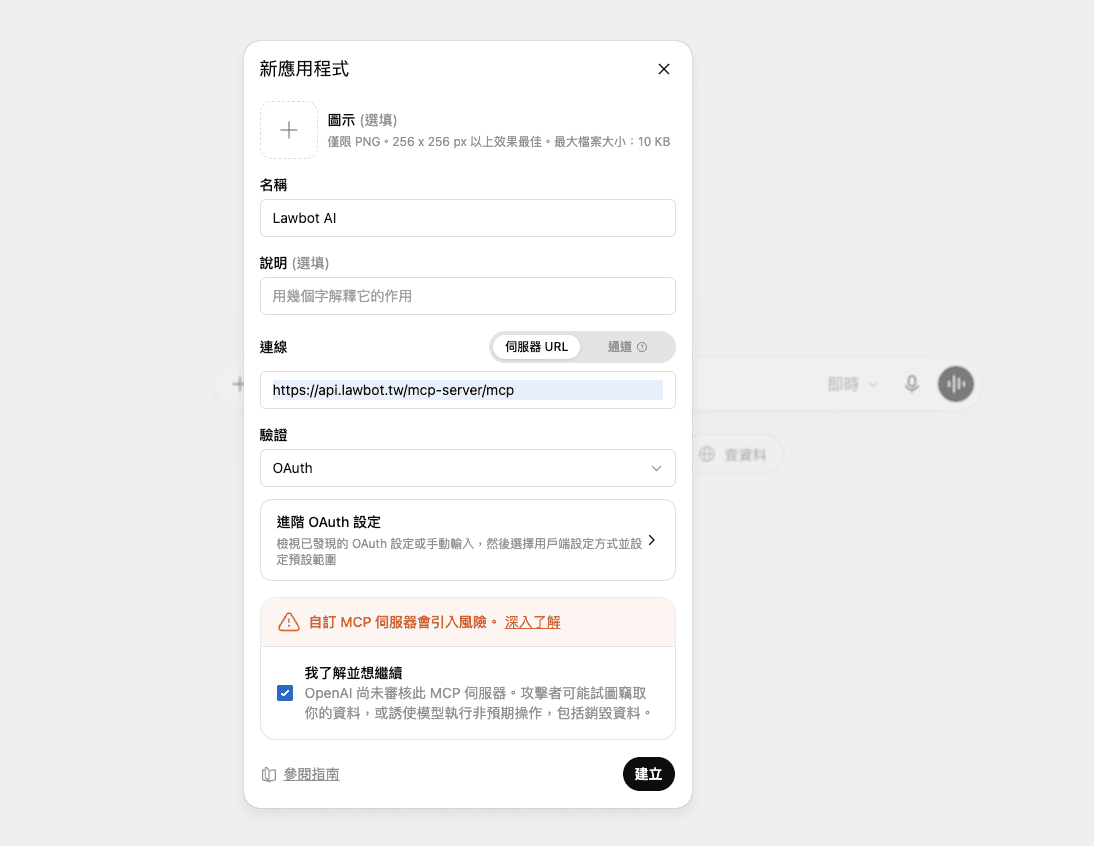Uncheck the 我了解並想繼續 checkbox
1094x846 pixels.
click(285, 693)
